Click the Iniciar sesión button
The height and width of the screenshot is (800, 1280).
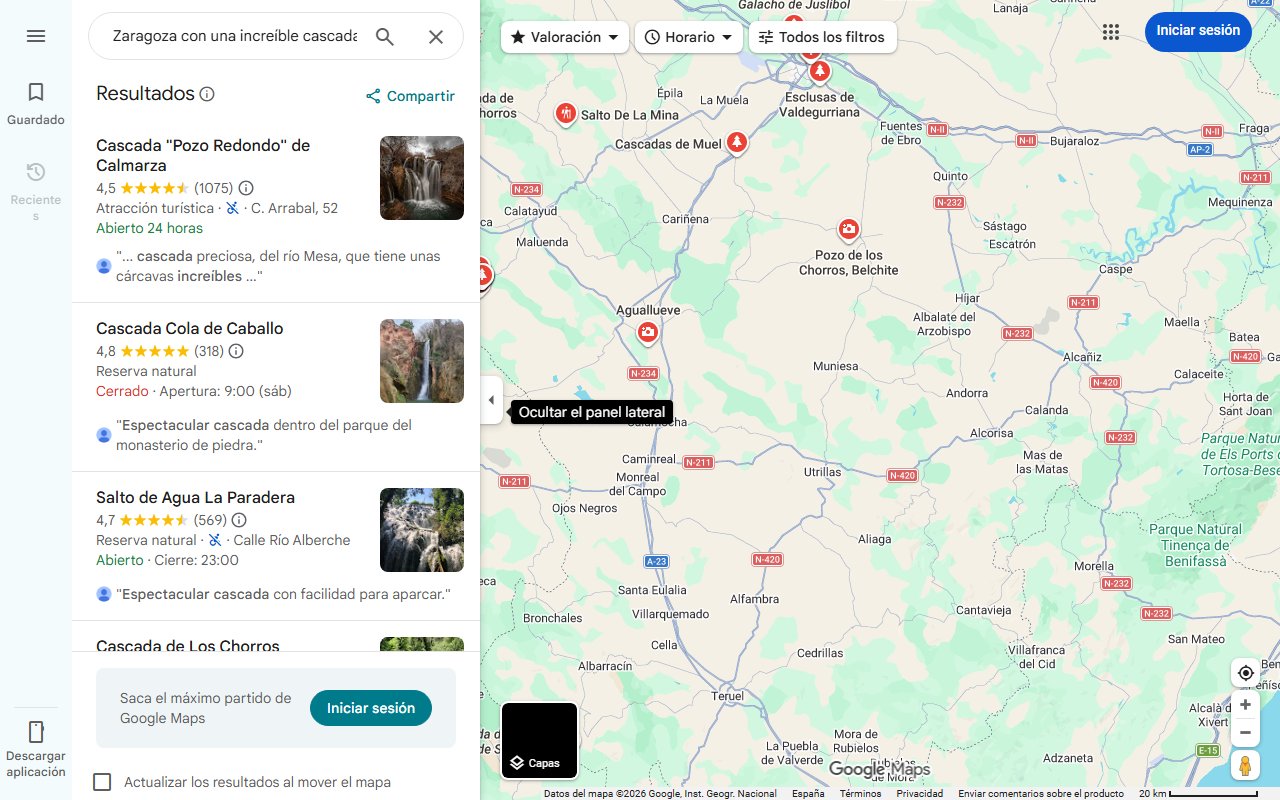click(x=1198, y=31)
